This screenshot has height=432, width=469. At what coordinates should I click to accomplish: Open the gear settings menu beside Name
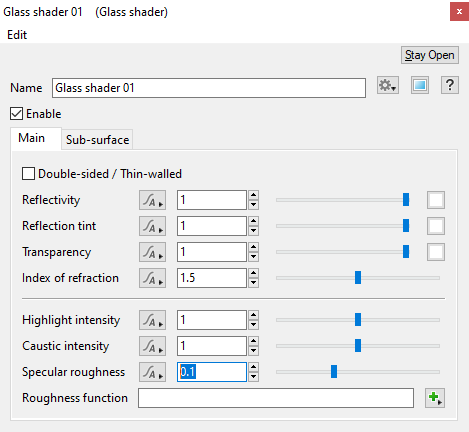[x=388, y=85]
